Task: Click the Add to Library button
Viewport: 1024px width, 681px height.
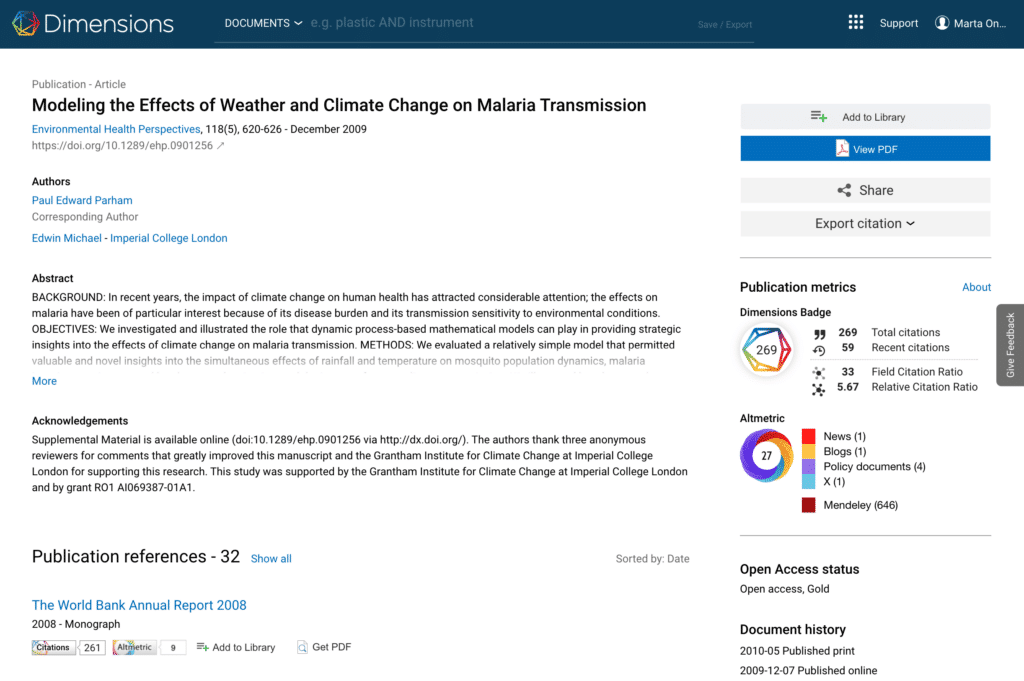Action: 865,117
